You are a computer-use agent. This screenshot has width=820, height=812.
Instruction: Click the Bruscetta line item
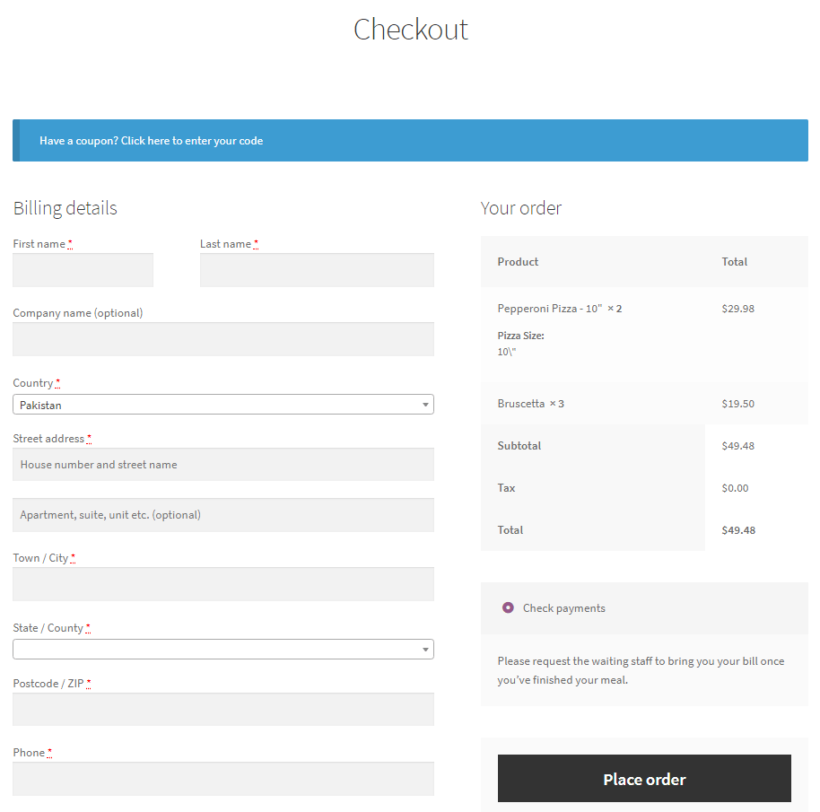[529, 403]
